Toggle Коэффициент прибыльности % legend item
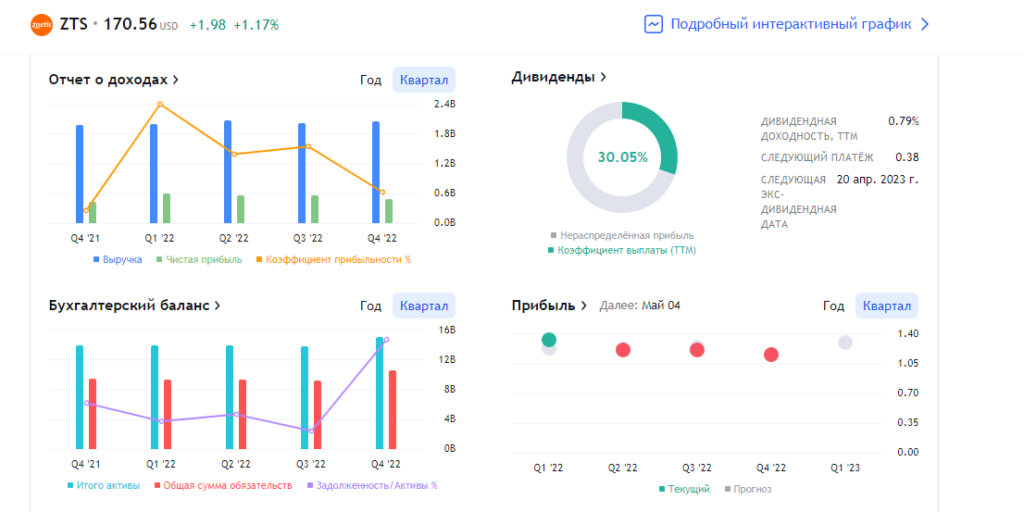The height and width of the screenshot is (512, 1024). [x=334, y=259]
